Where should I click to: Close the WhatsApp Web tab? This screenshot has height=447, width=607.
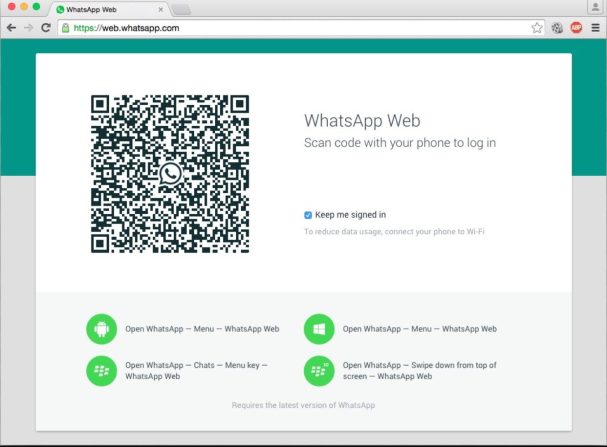[x=161, y=9]
